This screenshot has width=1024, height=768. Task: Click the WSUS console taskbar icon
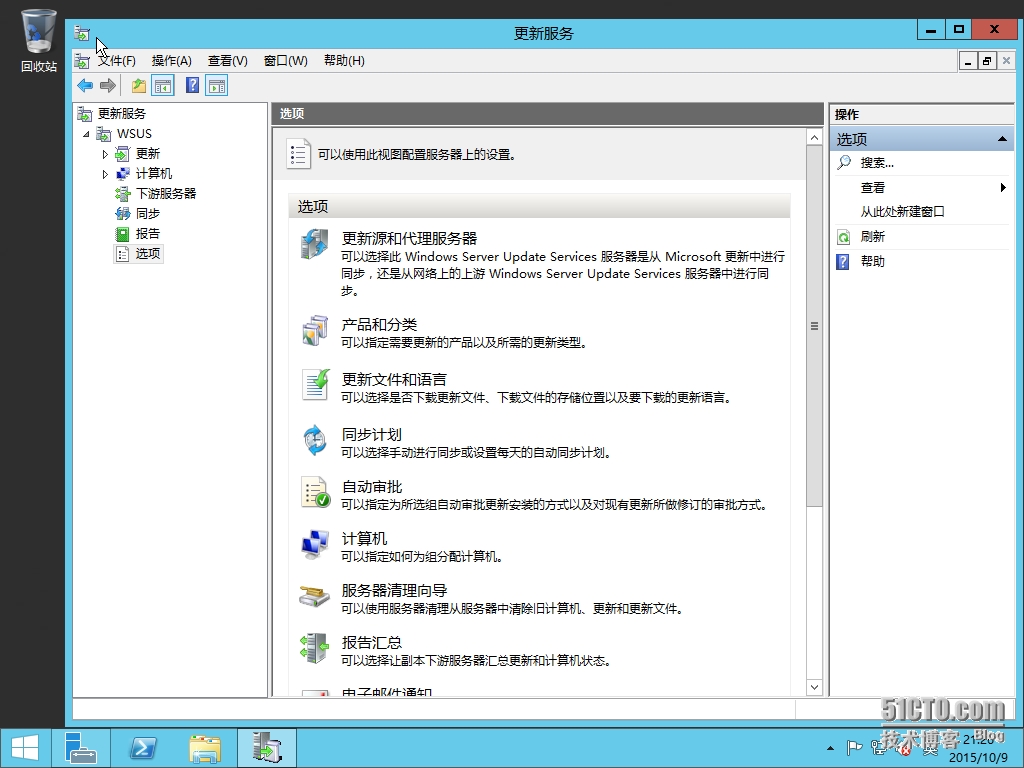point(266,748)
